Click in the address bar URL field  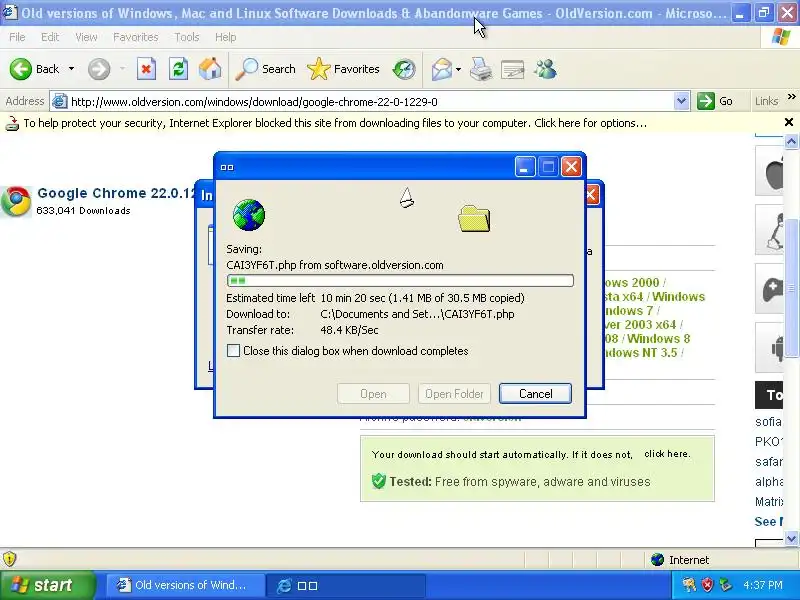pyautogui.click(x=371, y=102)
